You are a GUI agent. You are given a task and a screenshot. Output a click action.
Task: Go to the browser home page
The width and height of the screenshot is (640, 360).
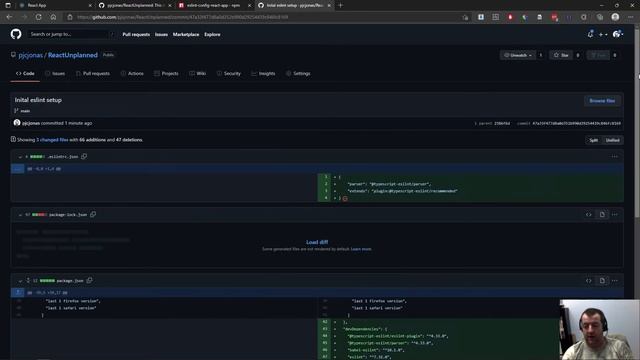coord(53,17)
